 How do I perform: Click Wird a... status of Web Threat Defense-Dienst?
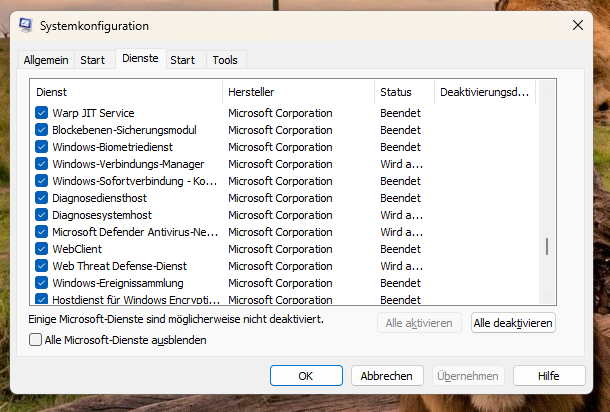click(x=401, y=266)
